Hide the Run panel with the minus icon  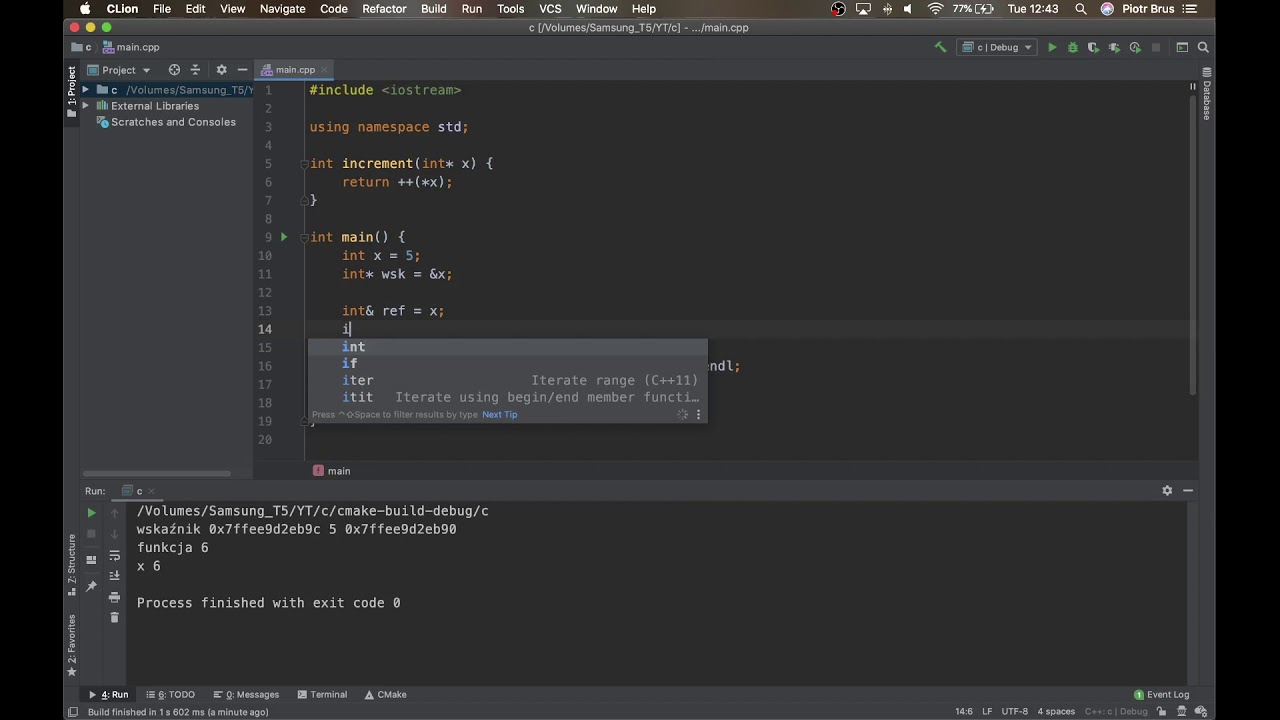[1188, 490]
